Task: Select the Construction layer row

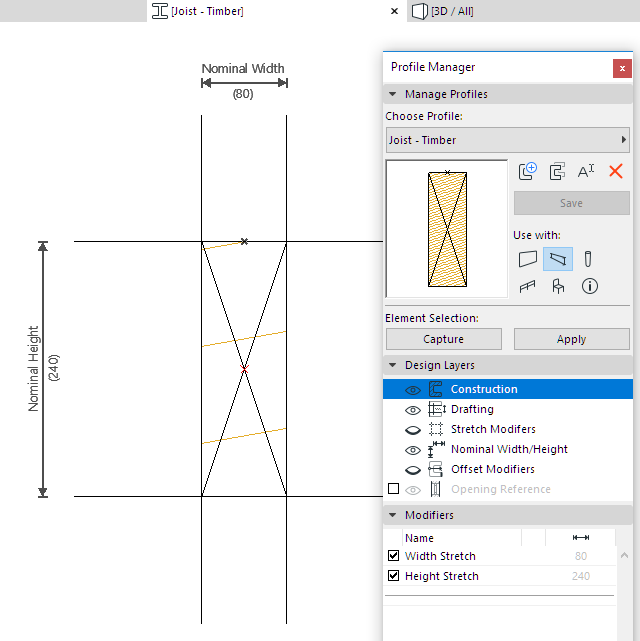Action: coord(508,389)
